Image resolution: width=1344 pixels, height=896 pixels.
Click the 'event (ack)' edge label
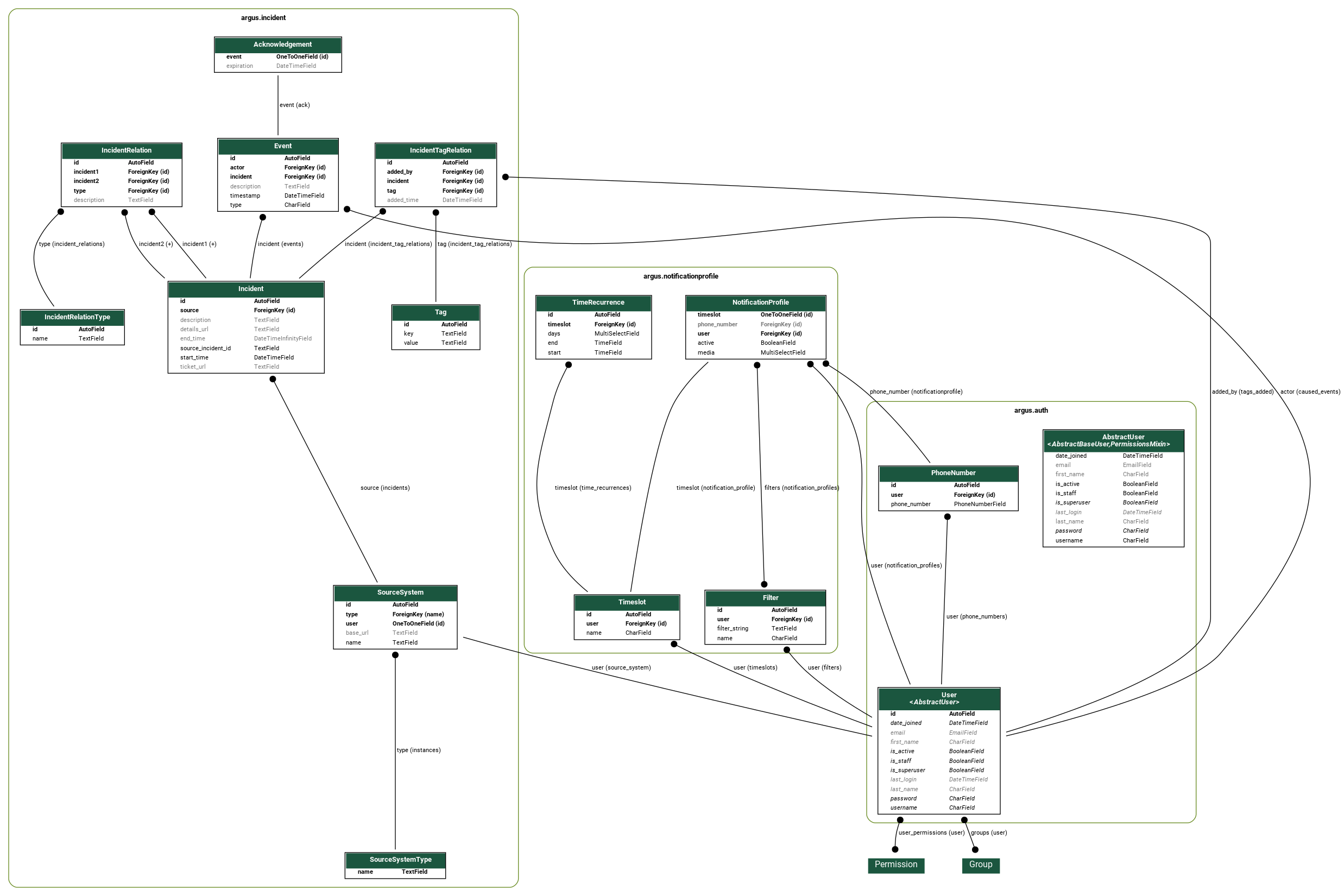click(x=295, y=105)
